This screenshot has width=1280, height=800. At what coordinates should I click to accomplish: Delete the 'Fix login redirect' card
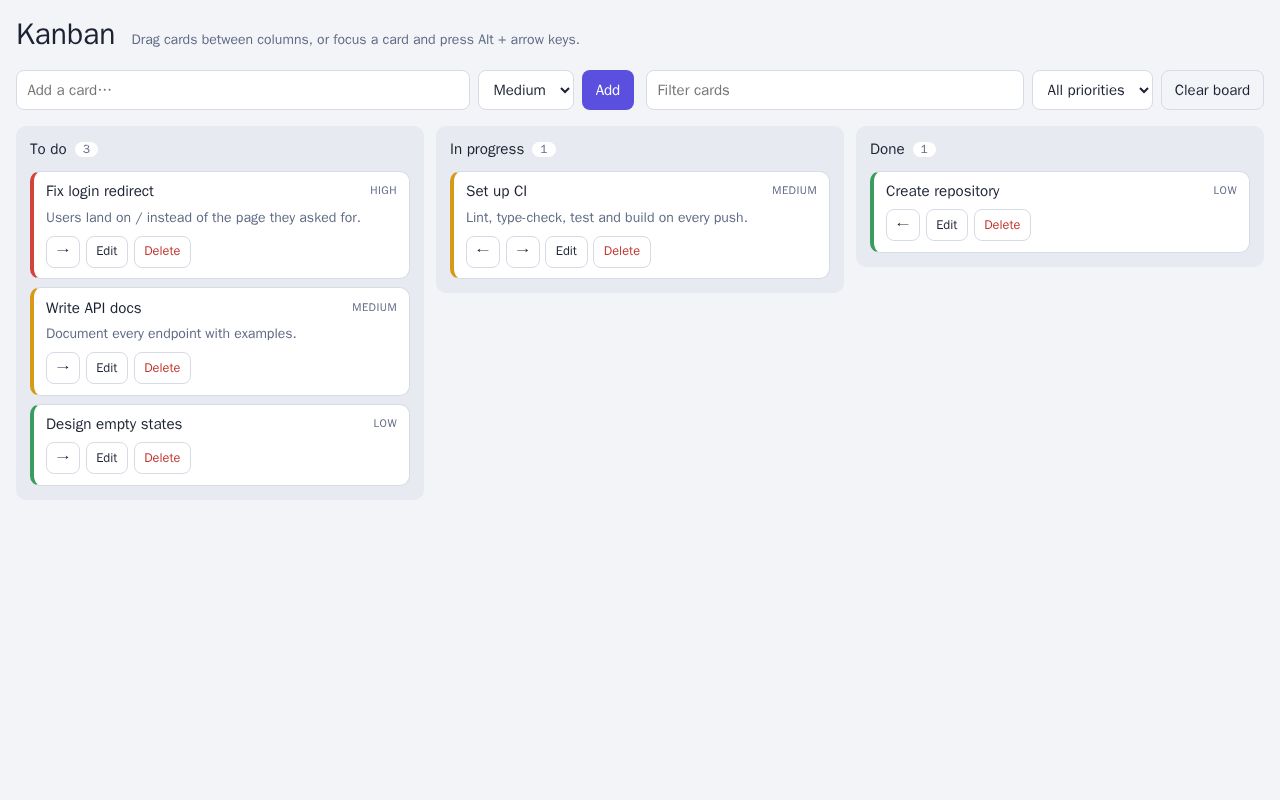tap(162, 252)
